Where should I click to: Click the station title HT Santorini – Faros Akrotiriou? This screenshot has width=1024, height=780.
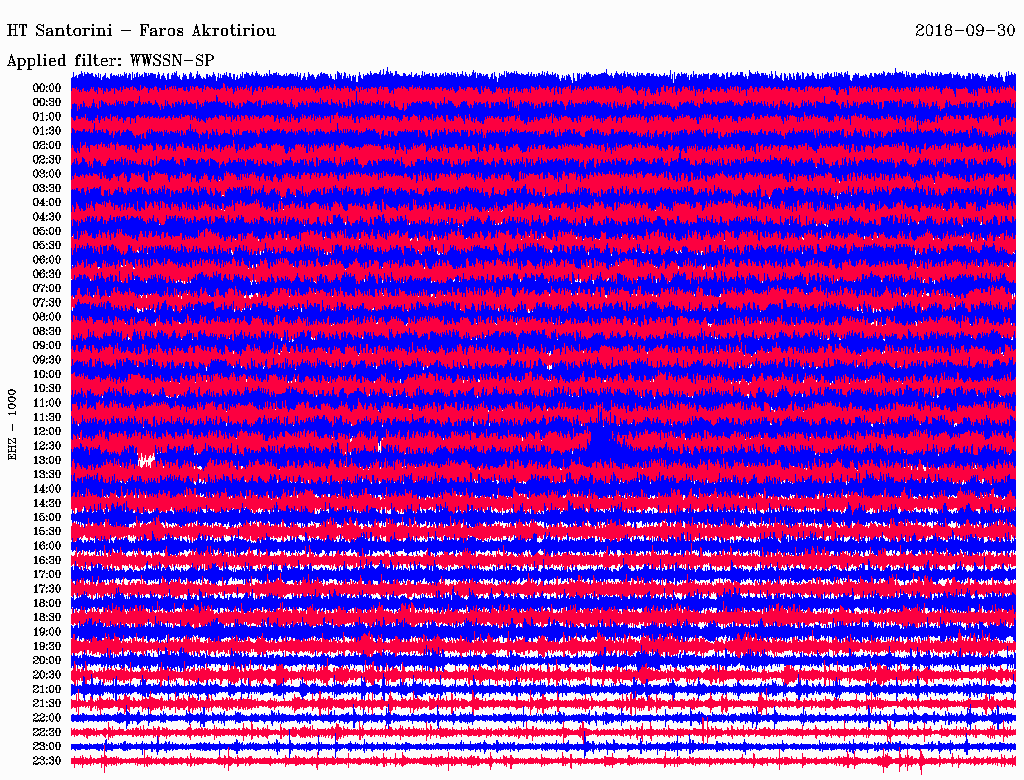tap(141, 31)
